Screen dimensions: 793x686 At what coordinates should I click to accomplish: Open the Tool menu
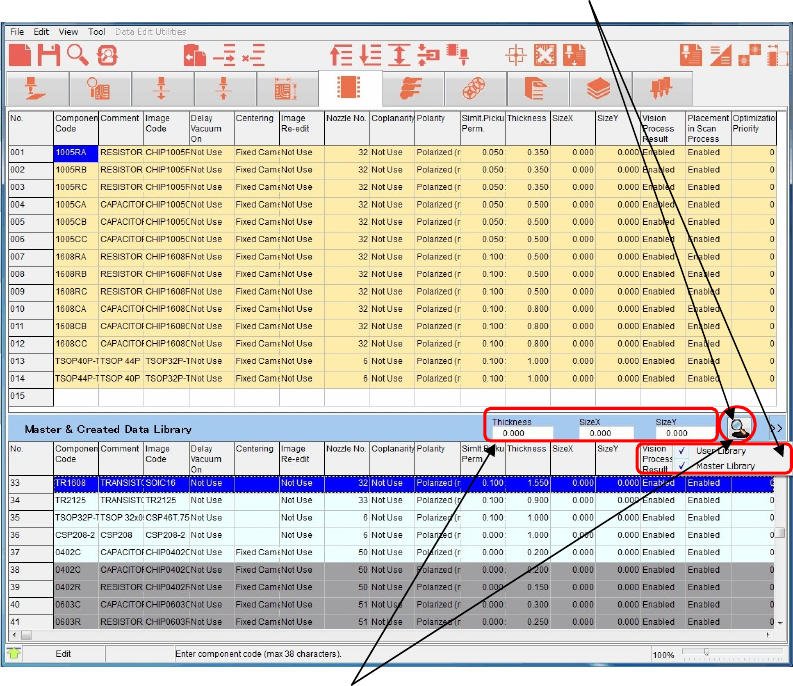pyautogui.click(x=96, y=32)
